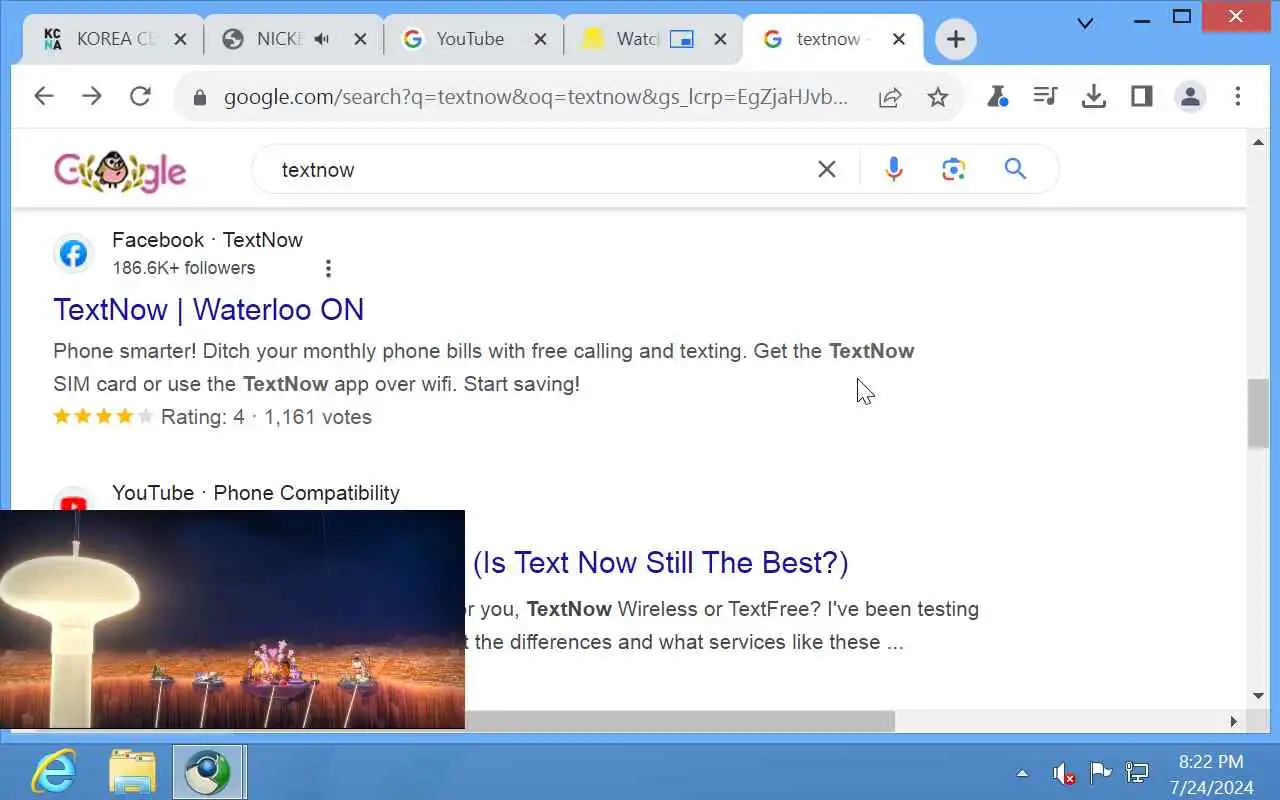Mute audio on the NICKE tab

[321, 39]
